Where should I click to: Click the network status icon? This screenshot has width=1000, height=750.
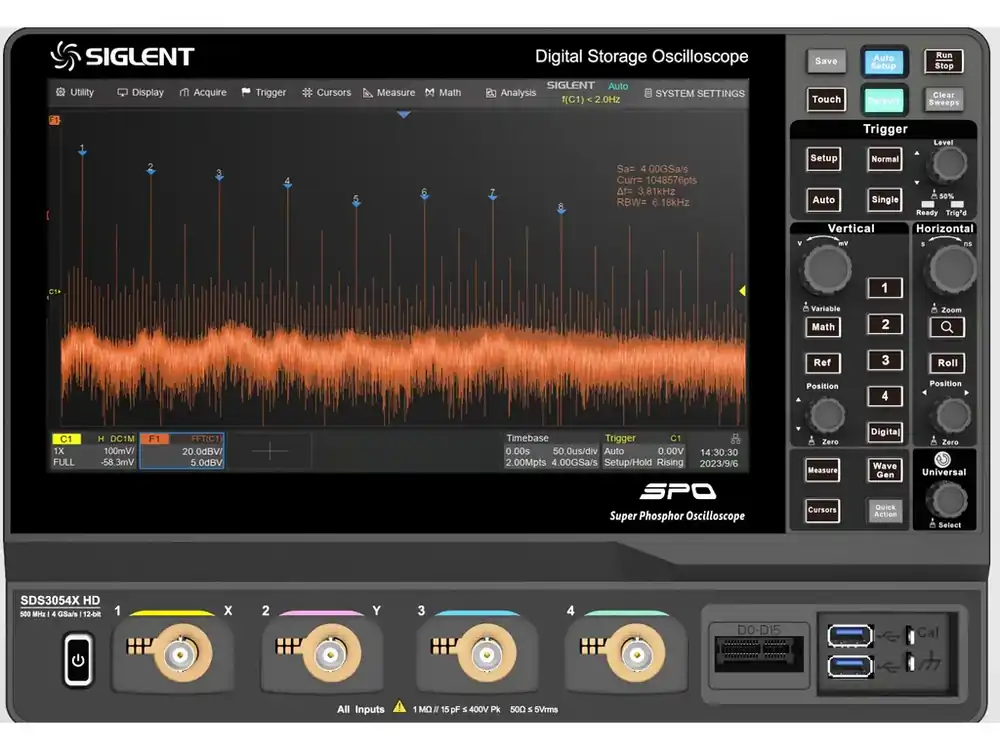tap(735, 439)
